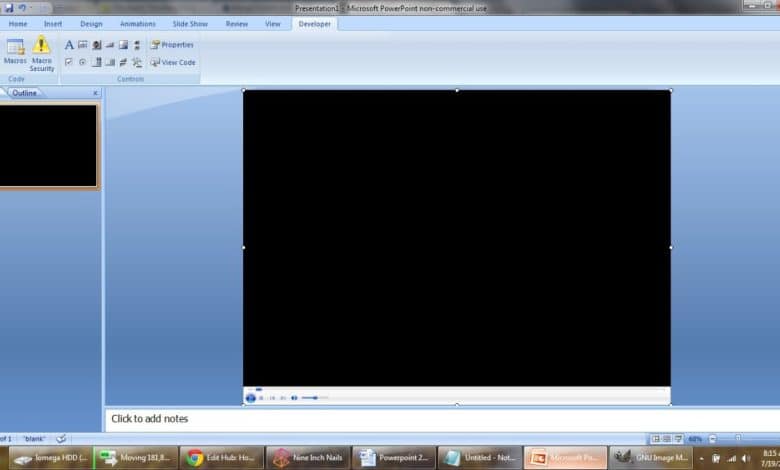Switch to Normal view in status bar

(656, 439)
